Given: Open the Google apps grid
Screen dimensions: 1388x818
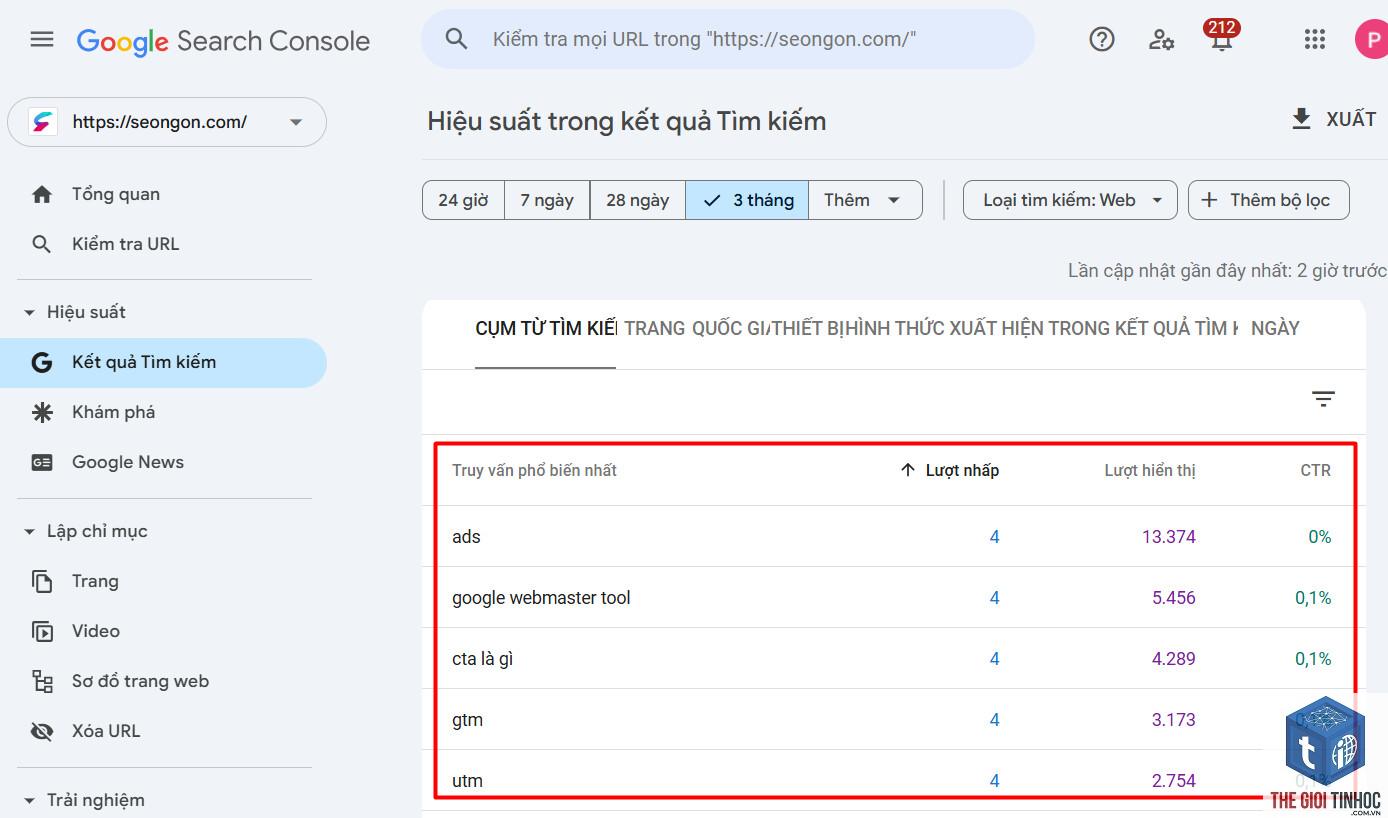Looking at the screenshot, I should pyautogui.click(x=1315, y=39).
